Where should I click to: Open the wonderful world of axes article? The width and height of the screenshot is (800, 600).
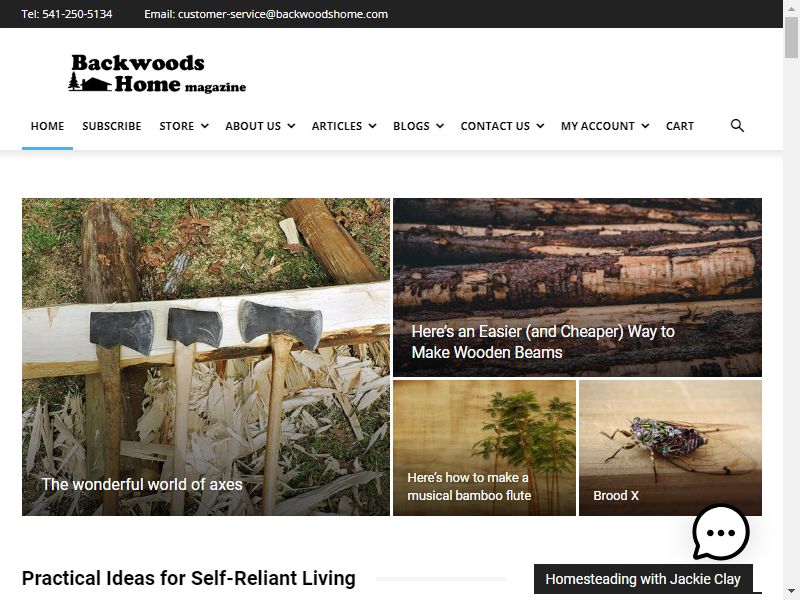(x=142, y=484)
